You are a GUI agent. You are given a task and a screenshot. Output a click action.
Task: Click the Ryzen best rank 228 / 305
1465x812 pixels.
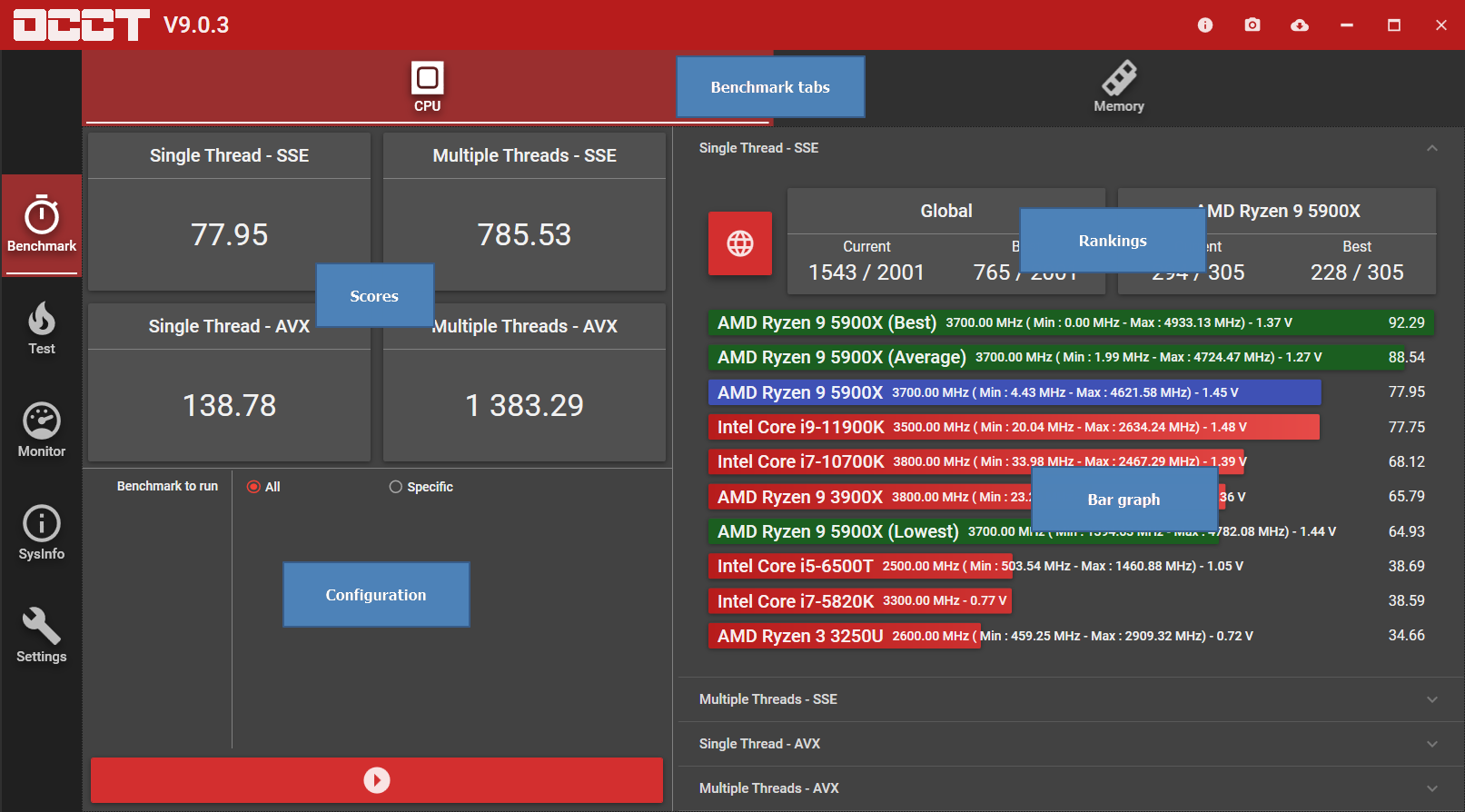[1357, 272]
